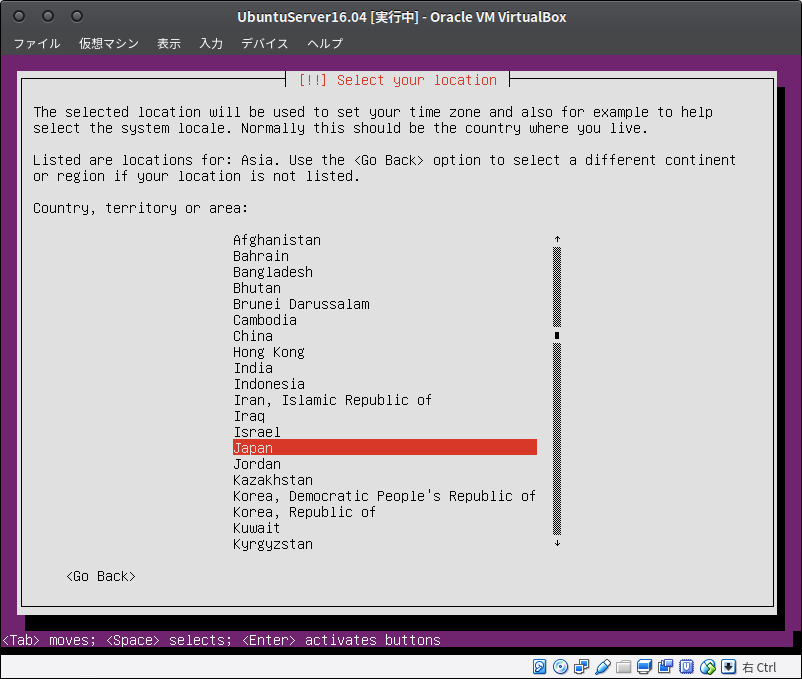Select Kuwait in the country list

(x=385, y=528)
